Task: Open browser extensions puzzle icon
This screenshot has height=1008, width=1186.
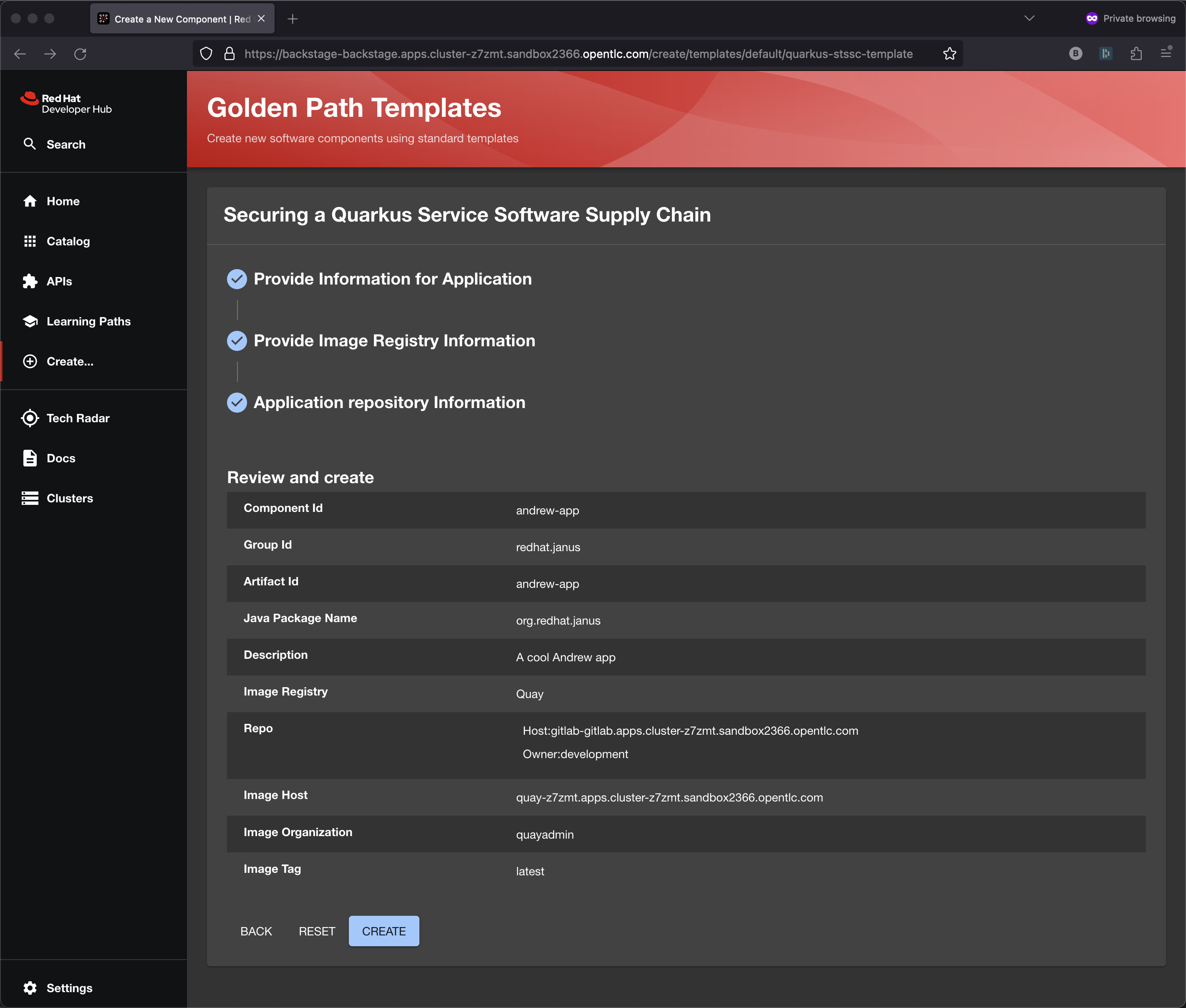Action: (x=1136, y=54)
